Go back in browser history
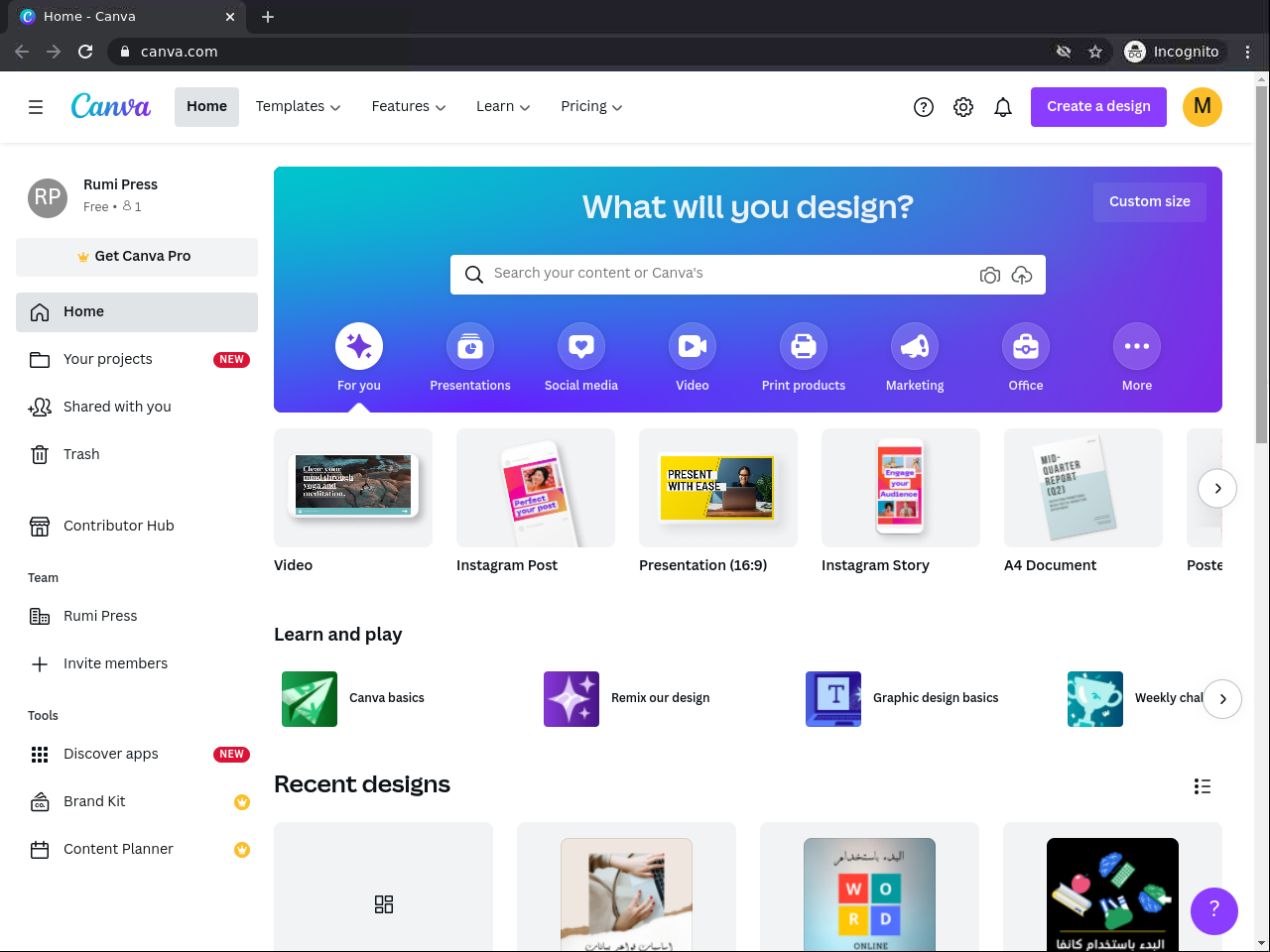The width and height of the screenshot is (1270, 952). click(x=22, y=52)
